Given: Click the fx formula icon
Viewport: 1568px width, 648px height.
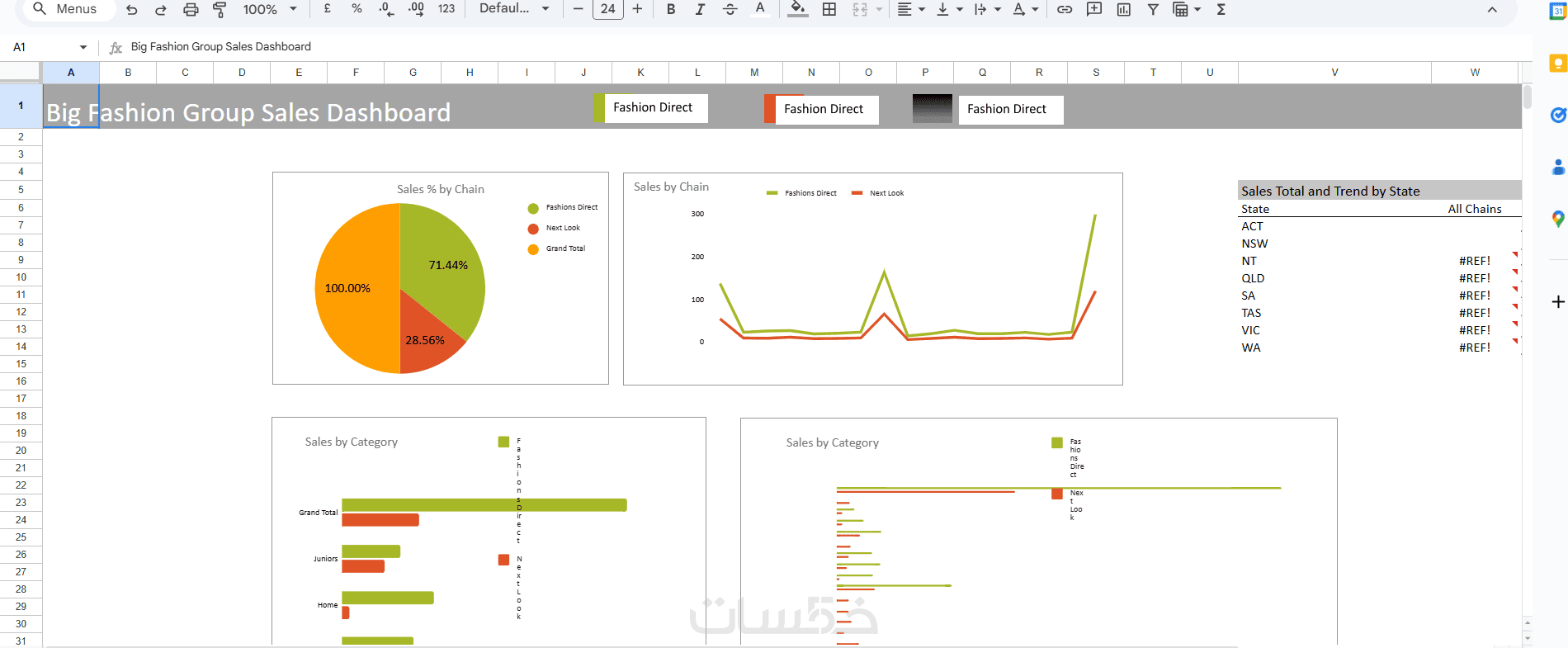Looking at the screenshot, I should pos(116,47).
